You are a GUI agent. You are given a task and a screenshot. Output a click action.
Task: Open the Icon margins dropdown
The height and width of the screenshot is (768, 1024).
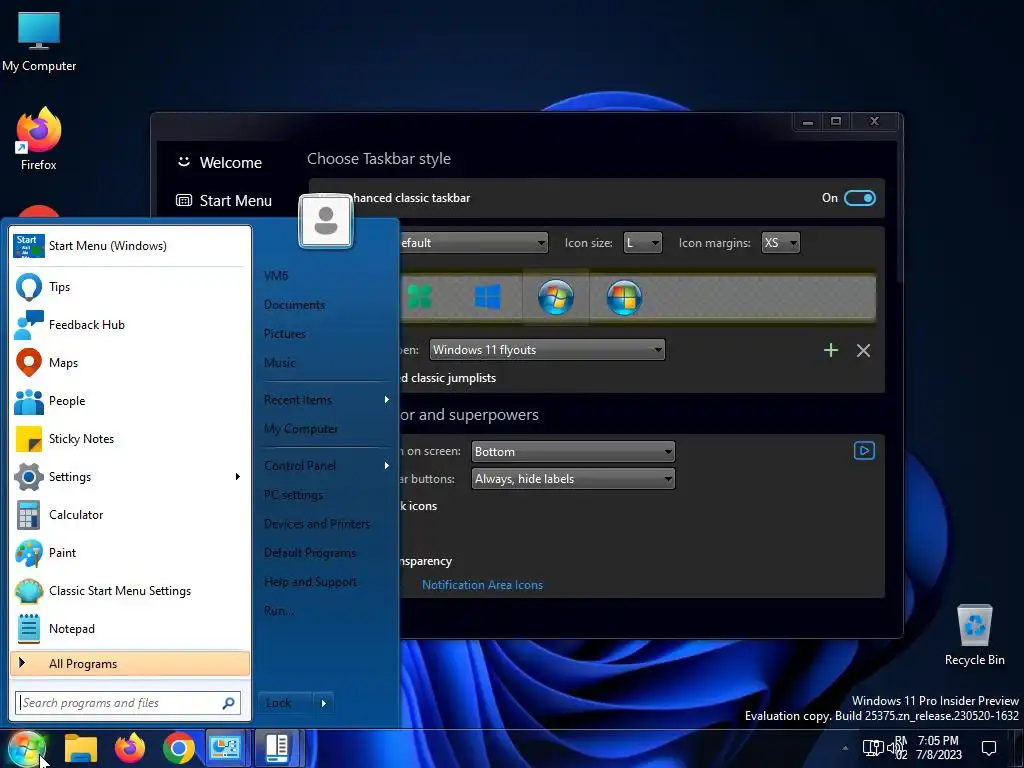(780, 243)
